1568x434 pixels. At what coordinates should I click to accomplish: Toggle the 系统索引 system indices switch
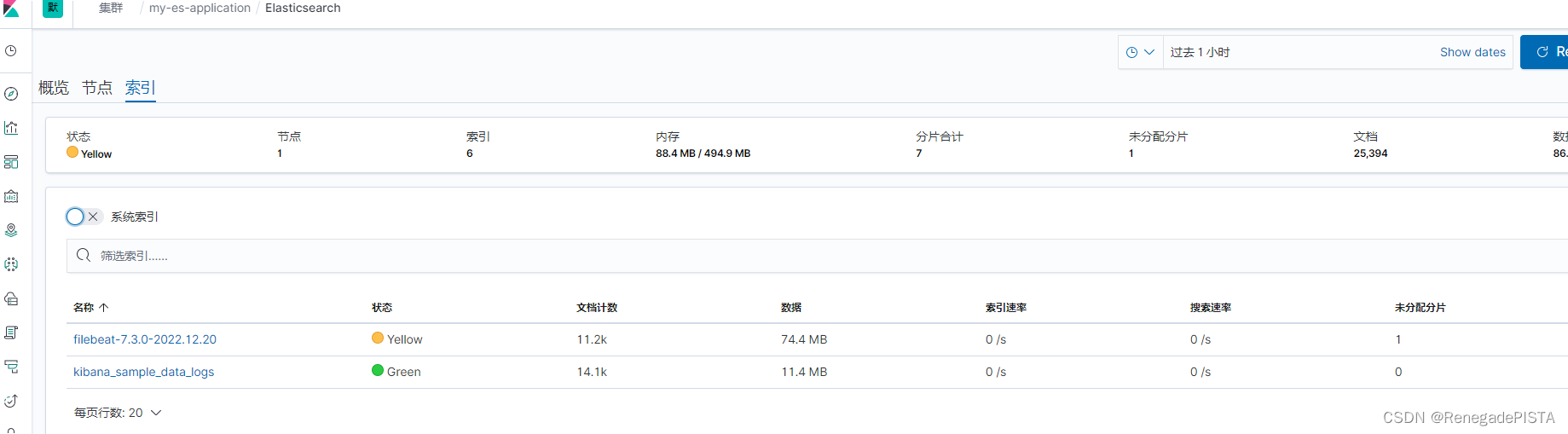[x=84, y=217]
